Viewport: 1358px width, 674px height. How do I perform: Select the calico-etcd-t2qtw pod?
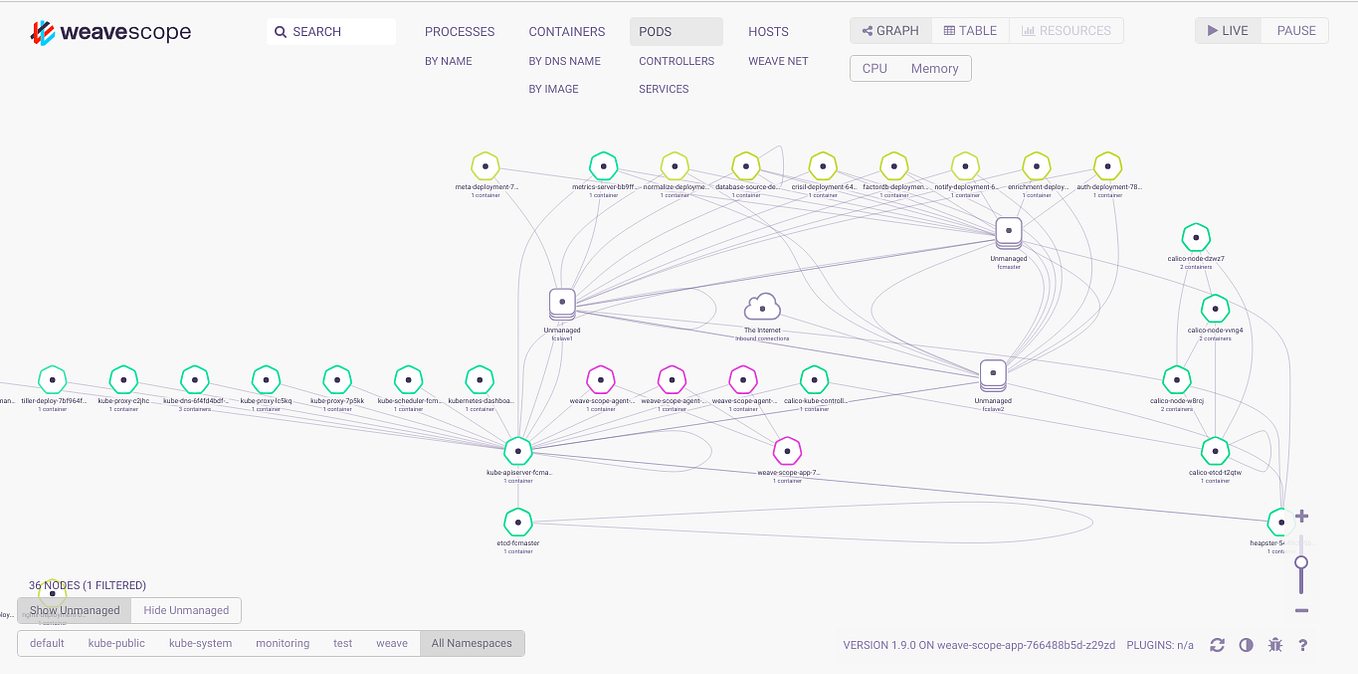1215,451
